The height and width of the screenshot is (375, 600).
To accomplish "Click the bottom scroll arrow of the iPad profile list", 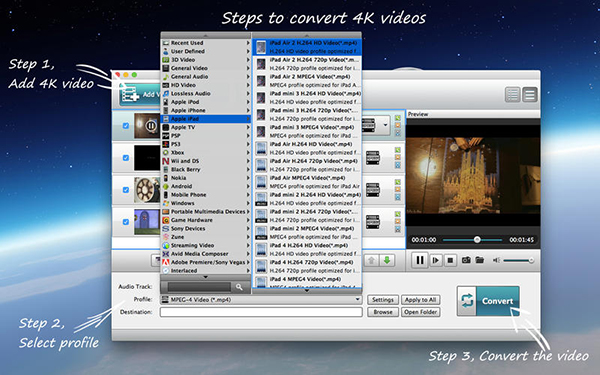I will (307, 291).
